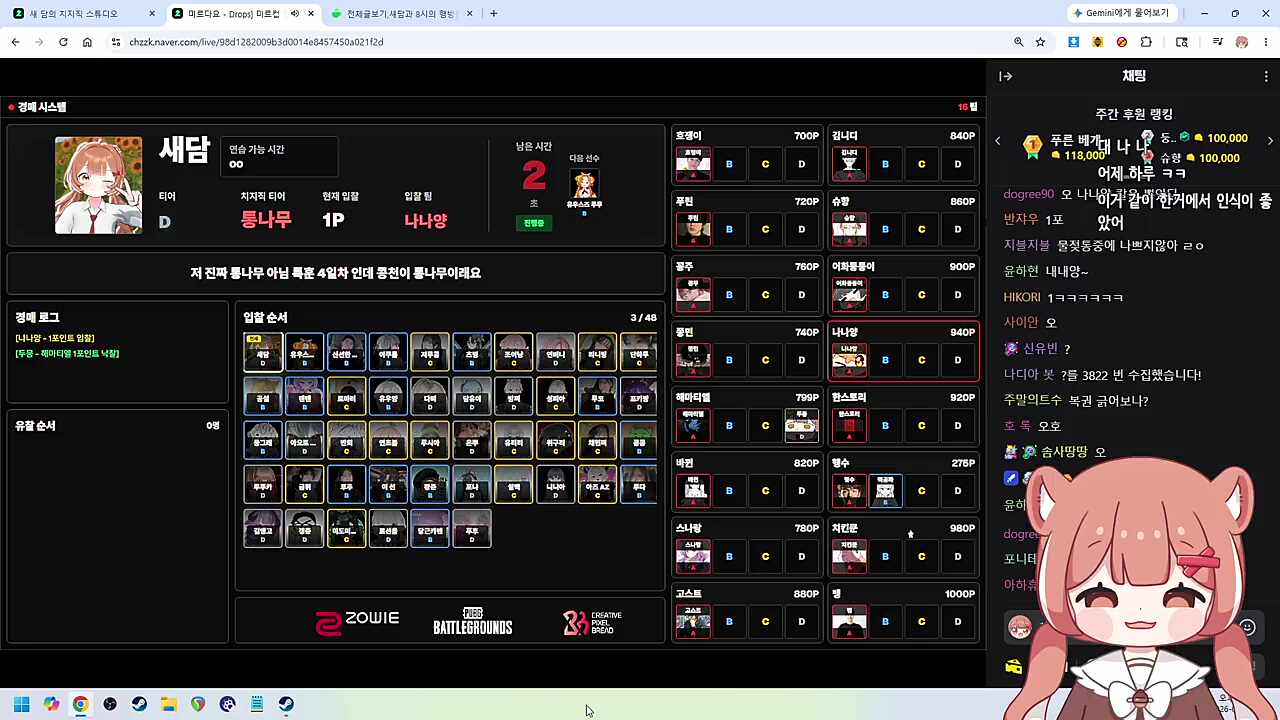
Task: Open the Extensions puzzle icon
Action: 1146,42
